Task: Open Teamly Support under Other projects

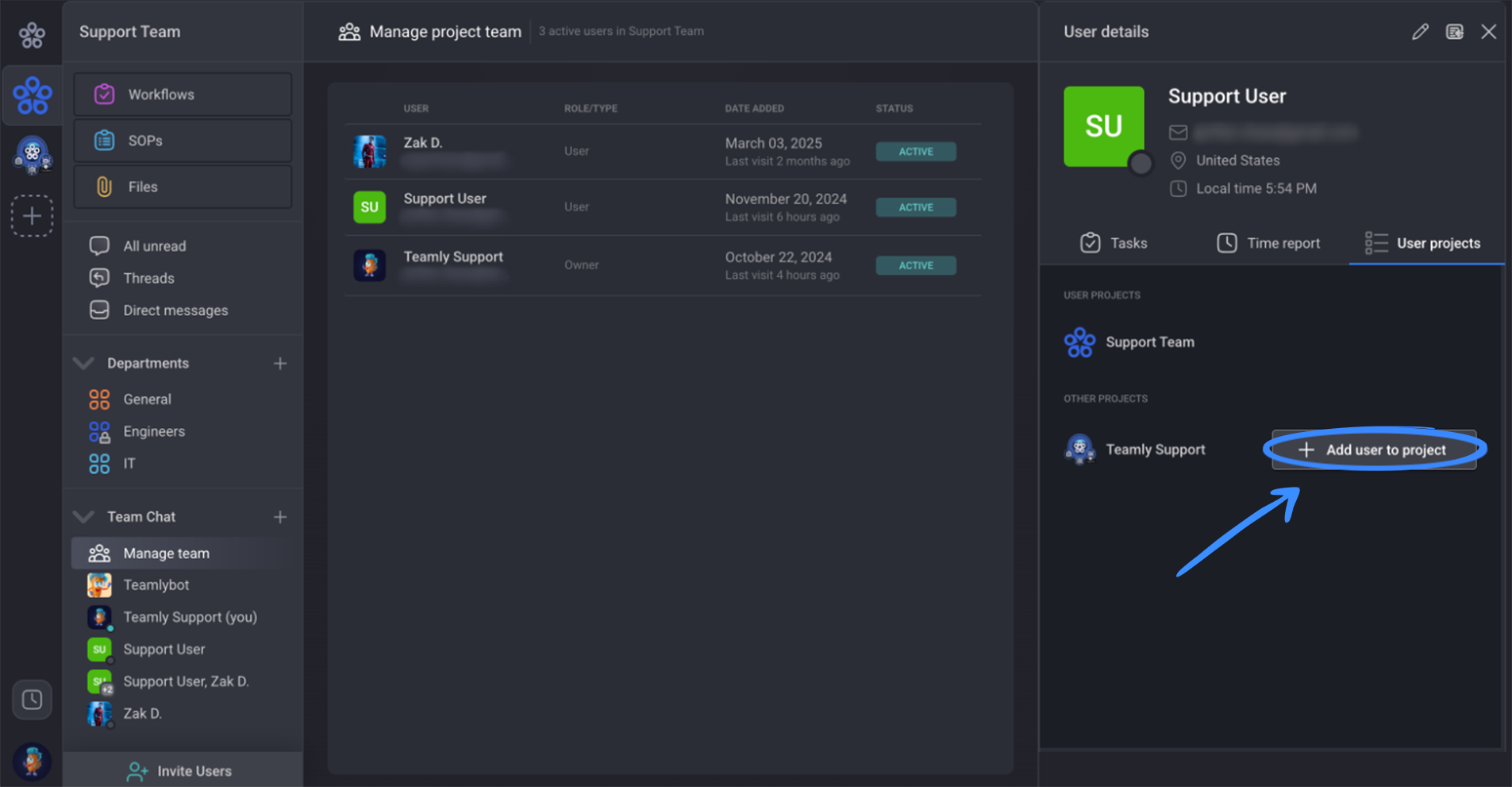Action: click(1135, 449)
